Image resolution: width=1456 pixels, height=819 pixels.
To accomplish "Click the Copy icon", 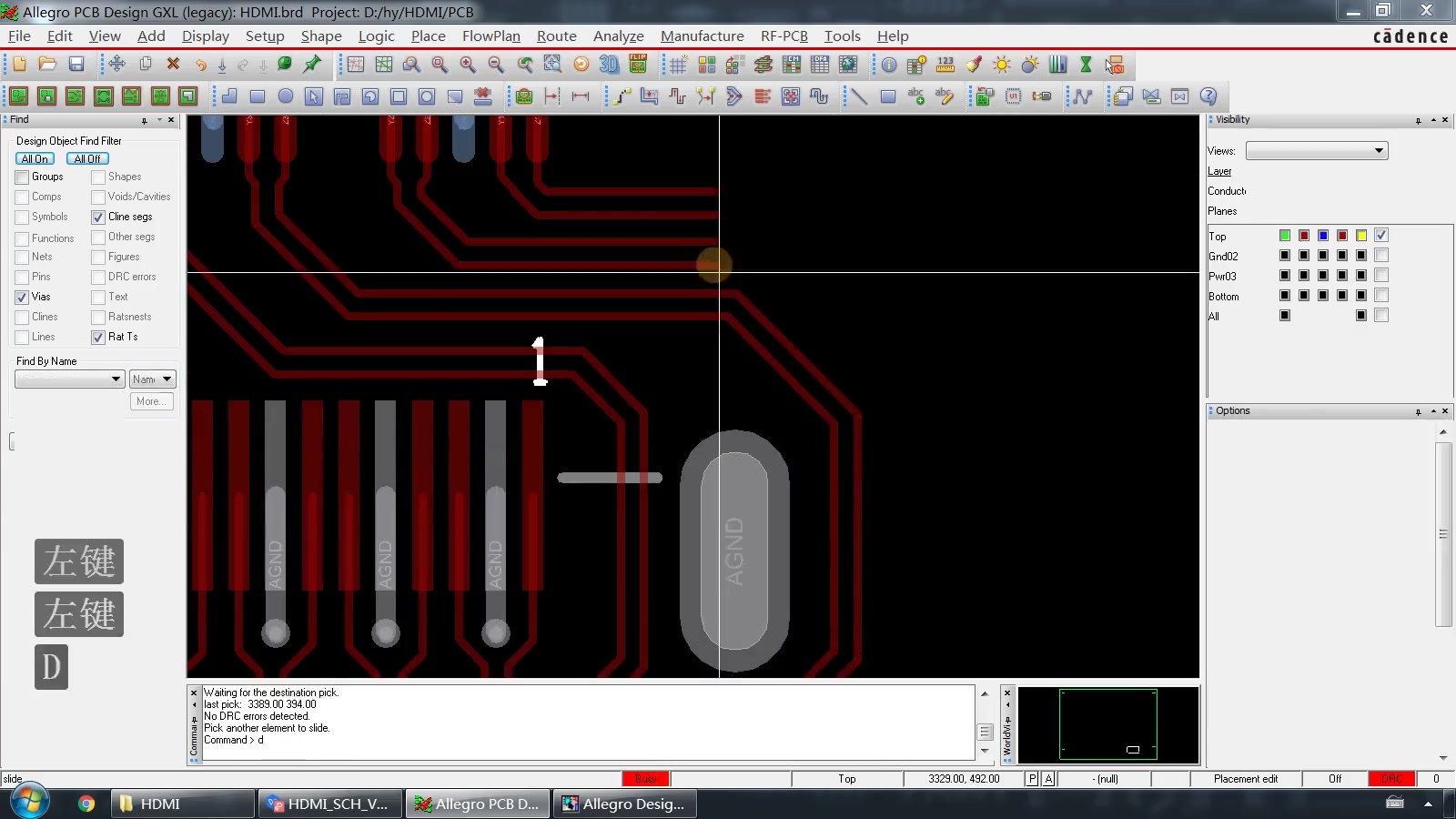I will [x=145, y=64].
